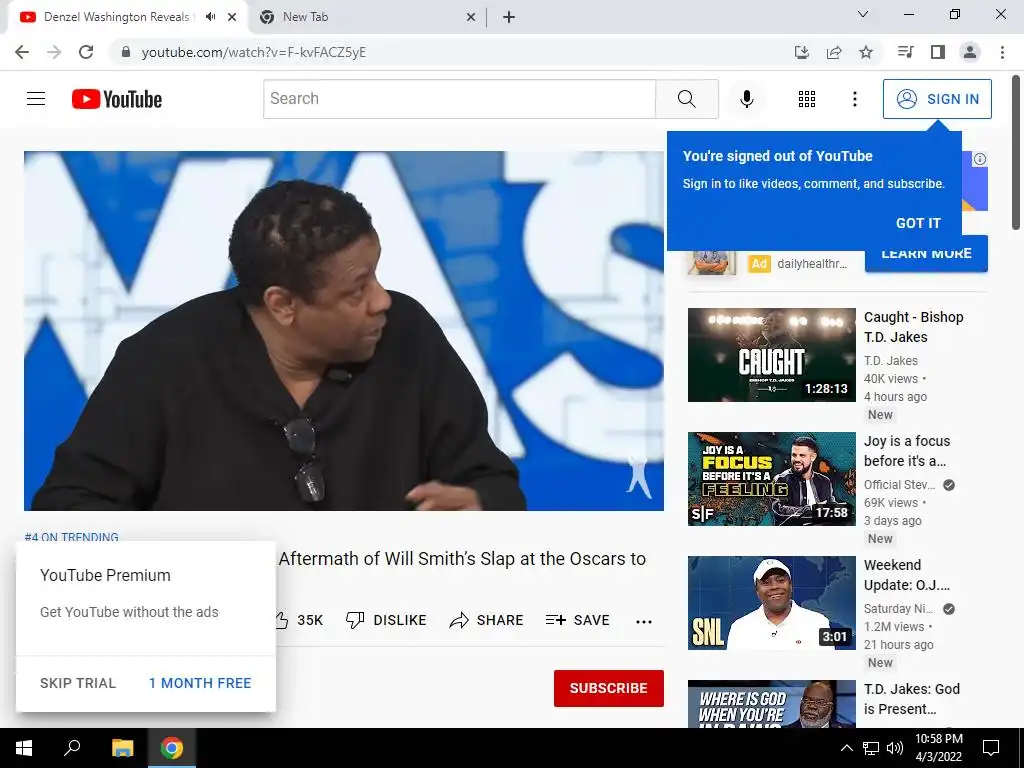
Task: Open a new browser tab
Action: coord(509,17)
